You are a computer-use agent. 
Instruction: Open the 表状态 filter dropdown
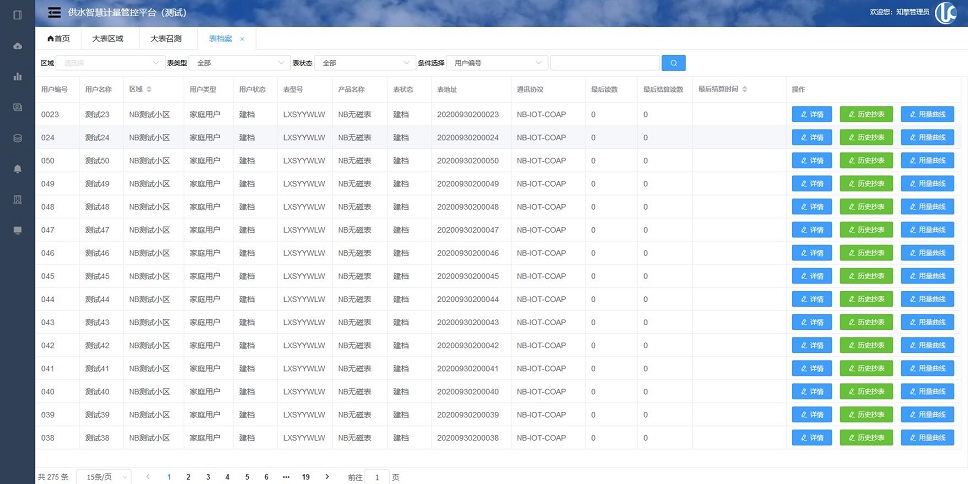tap(365, 63)
